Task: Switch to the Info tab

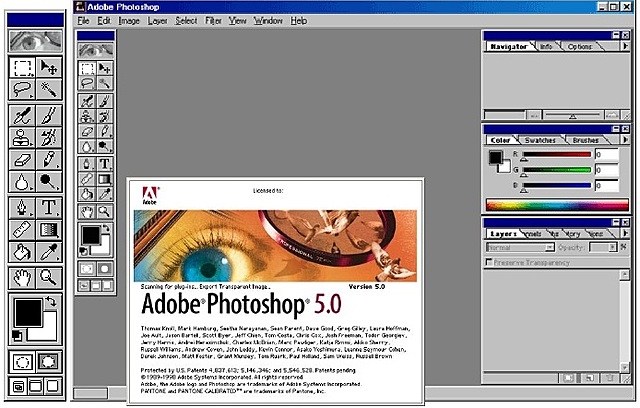Action: click(x=546, y=47)
